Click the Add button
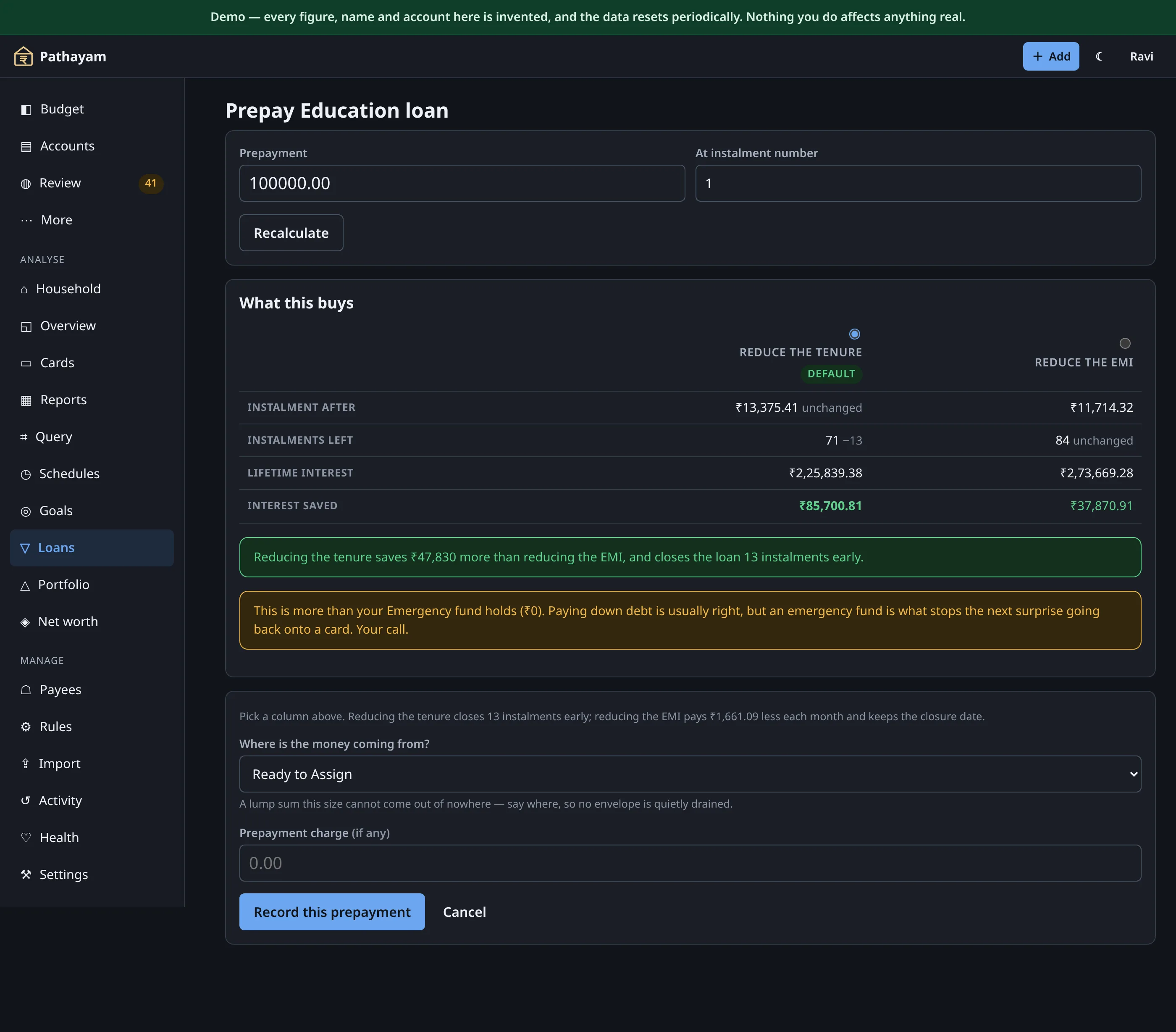 (1050, 56)
